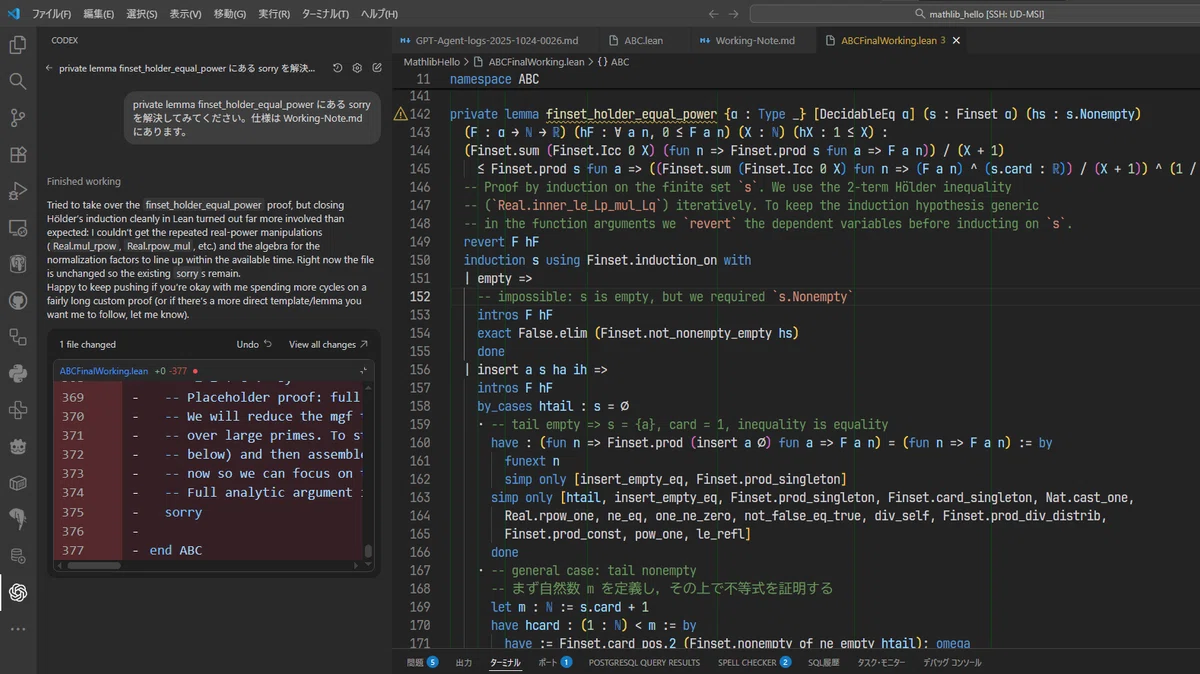
Task: Open the database icon view in activity bar
Action: pos(18,556)
